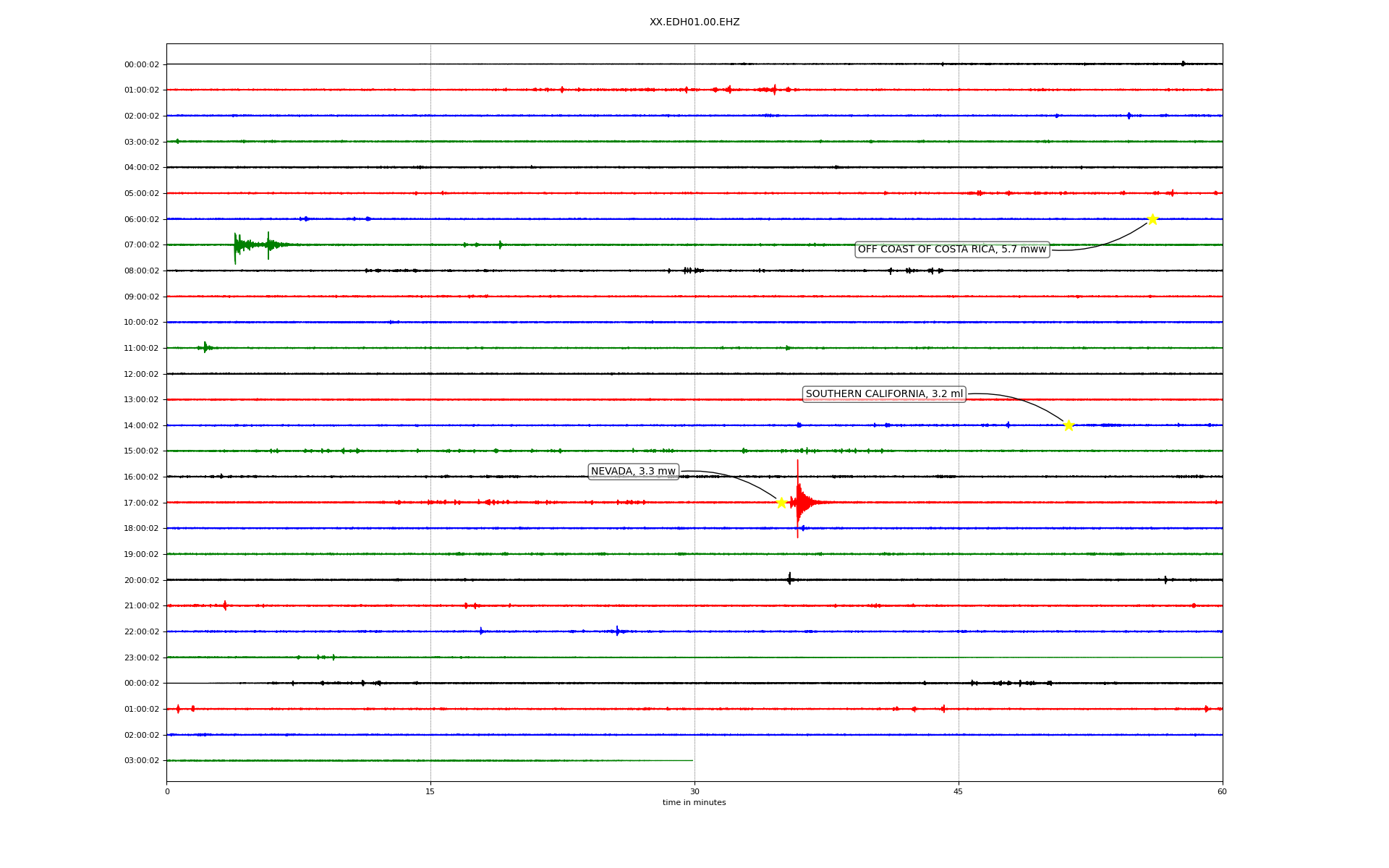1389x868 pixels.
Task: Click the green spike on 11:00:02 trace
Action: tap(205, 348)
